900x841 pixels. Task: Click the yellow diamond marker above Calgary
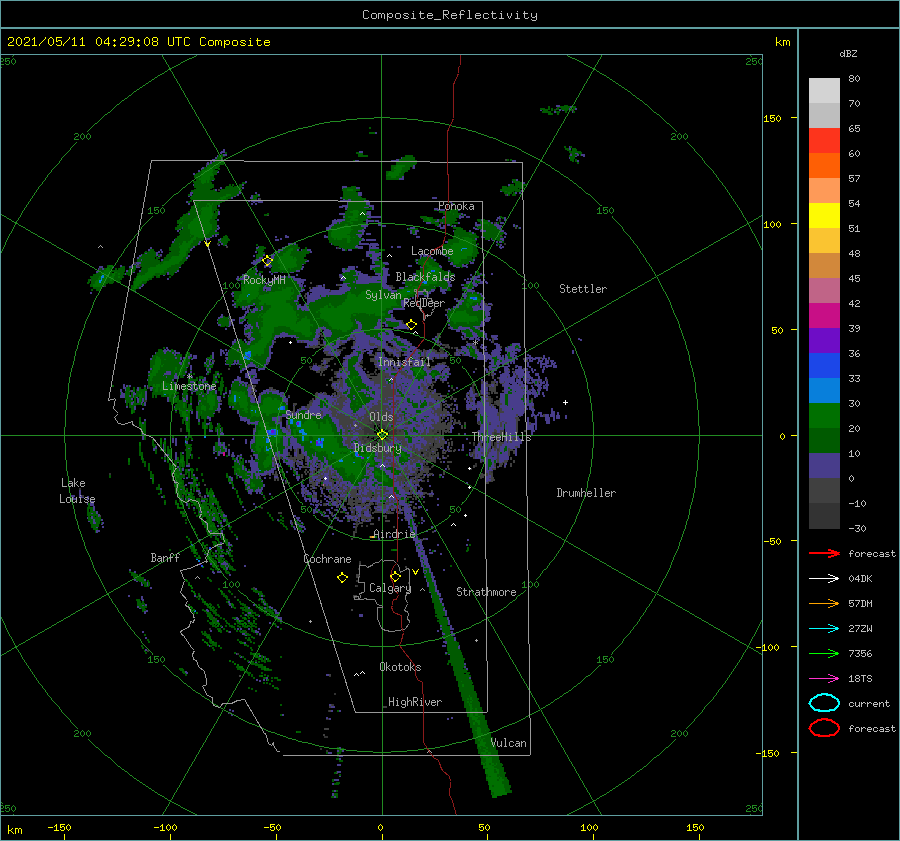point(395,576)
